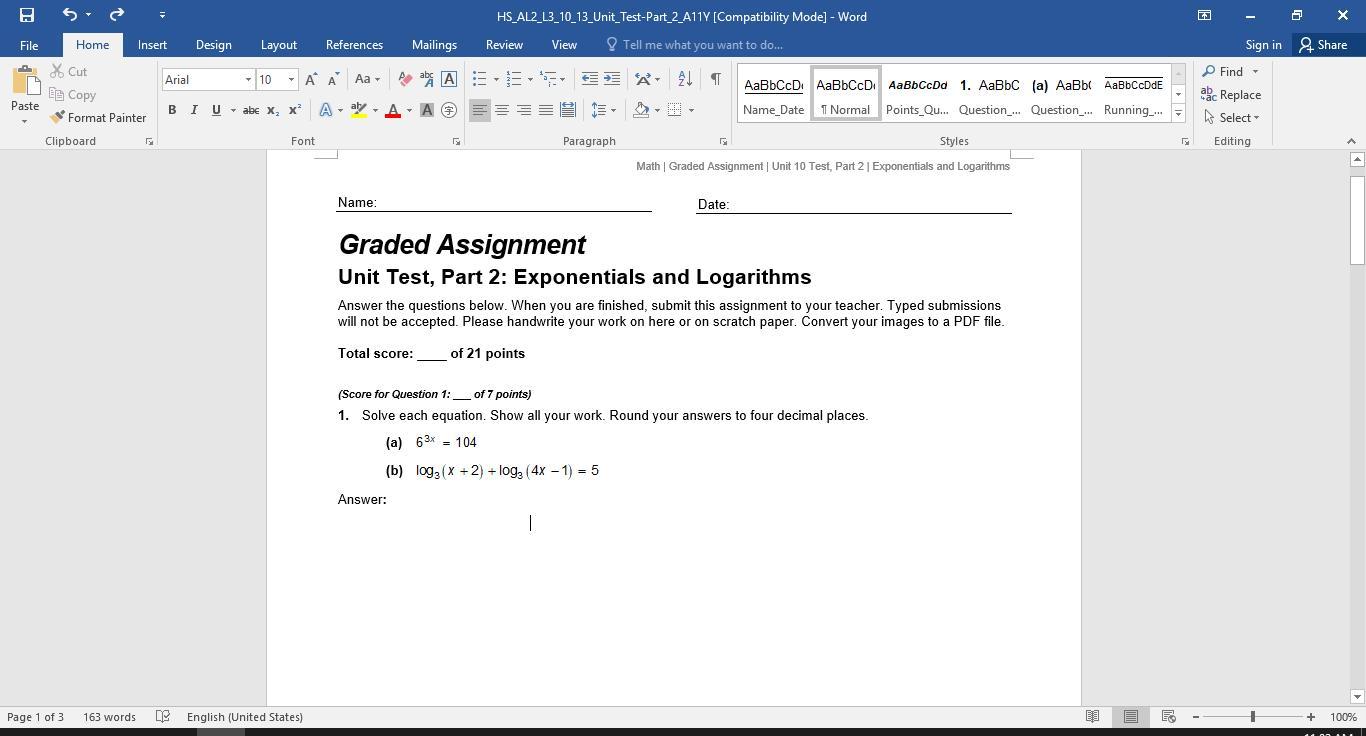Switch to the Insert tab
Viewport: 1366px width, 736px height.
[152, 45]
